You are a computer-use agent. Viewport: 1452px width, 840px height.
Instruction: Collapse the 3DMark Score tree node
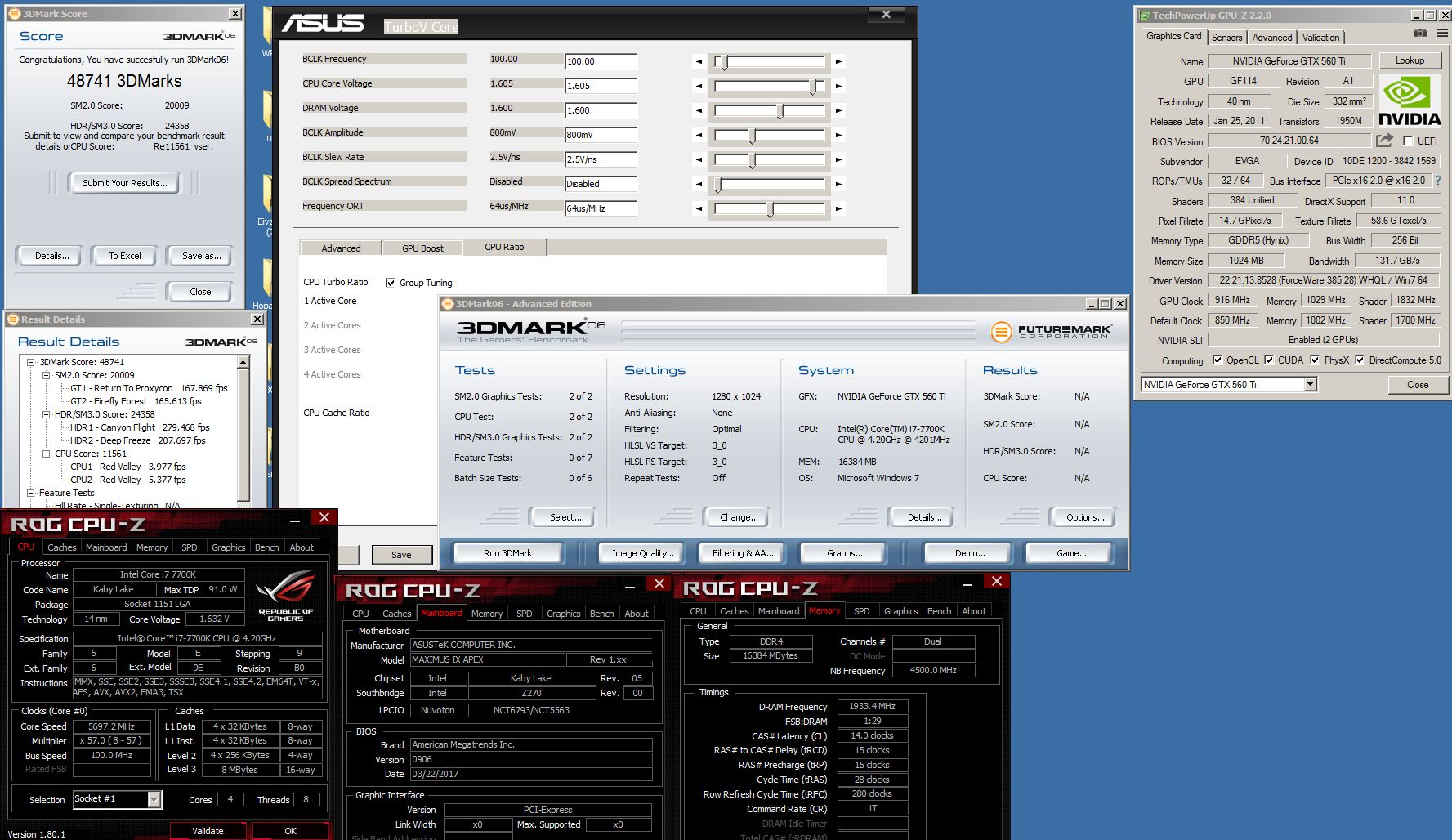[x=31, y=362]
